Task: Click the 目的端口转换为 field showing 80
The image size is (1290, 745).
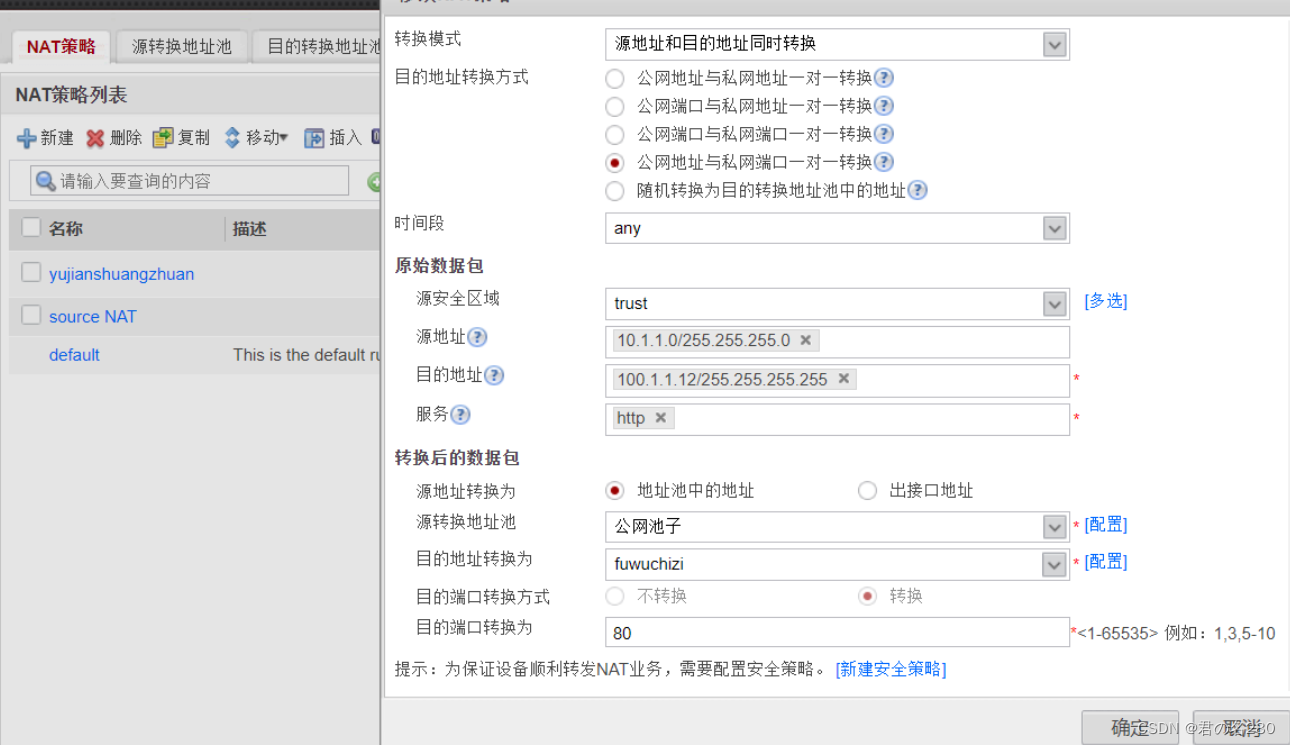Action: pyautogui.click(x=837, y=633)
